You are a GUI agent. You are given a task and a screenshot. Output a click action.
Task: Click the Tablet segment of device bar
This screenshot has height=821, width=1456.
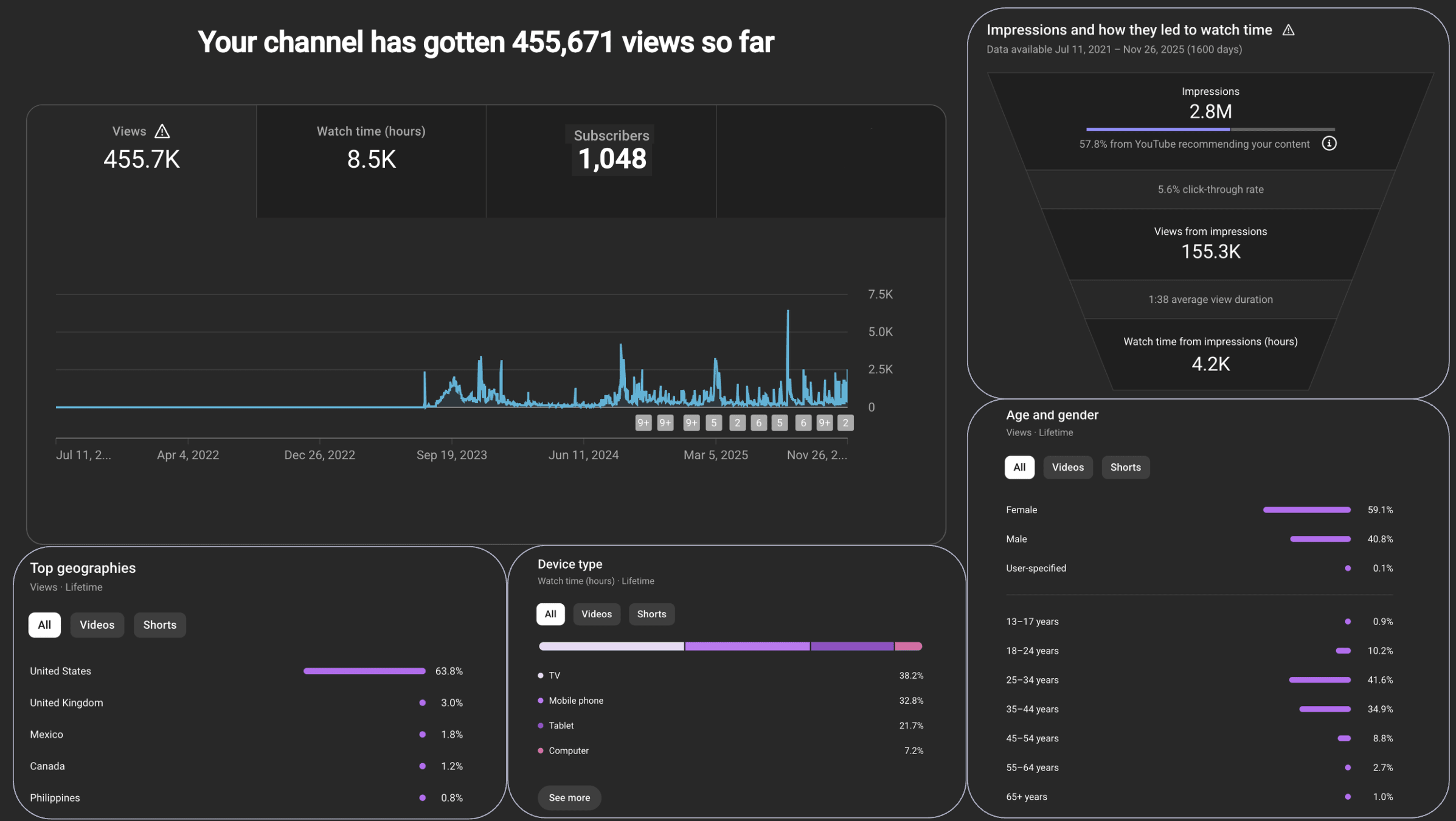[x=852, y=646]
